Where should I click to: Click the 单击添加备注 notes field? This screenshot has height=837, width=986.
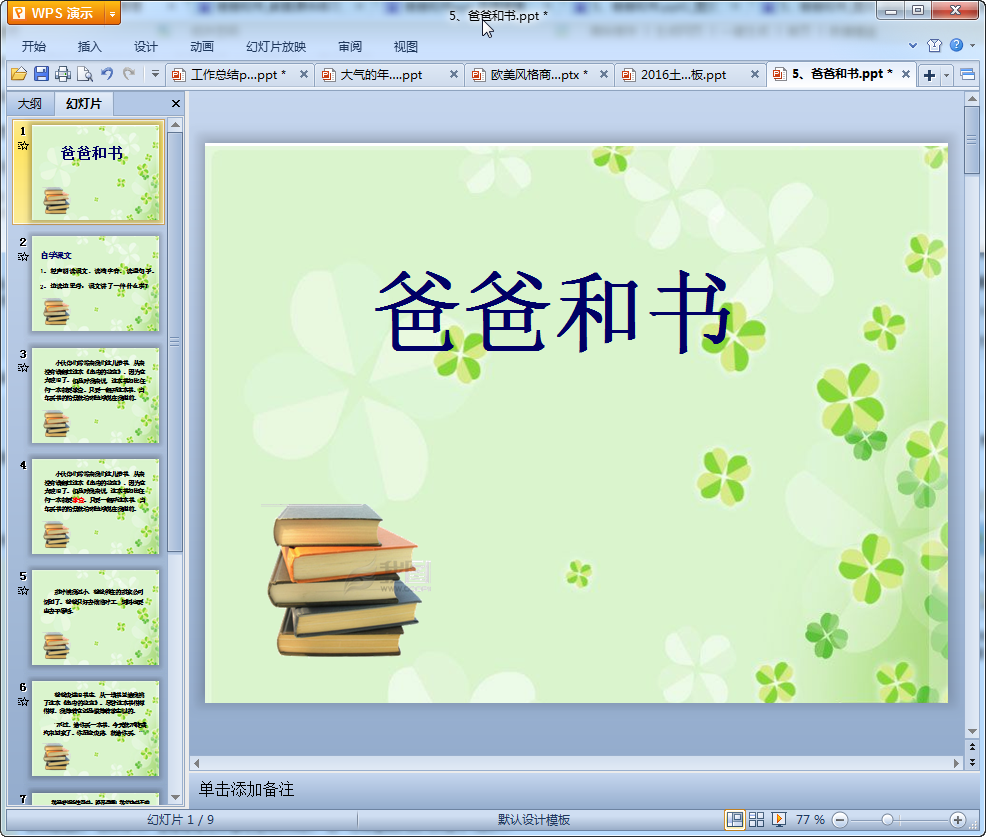576,789
